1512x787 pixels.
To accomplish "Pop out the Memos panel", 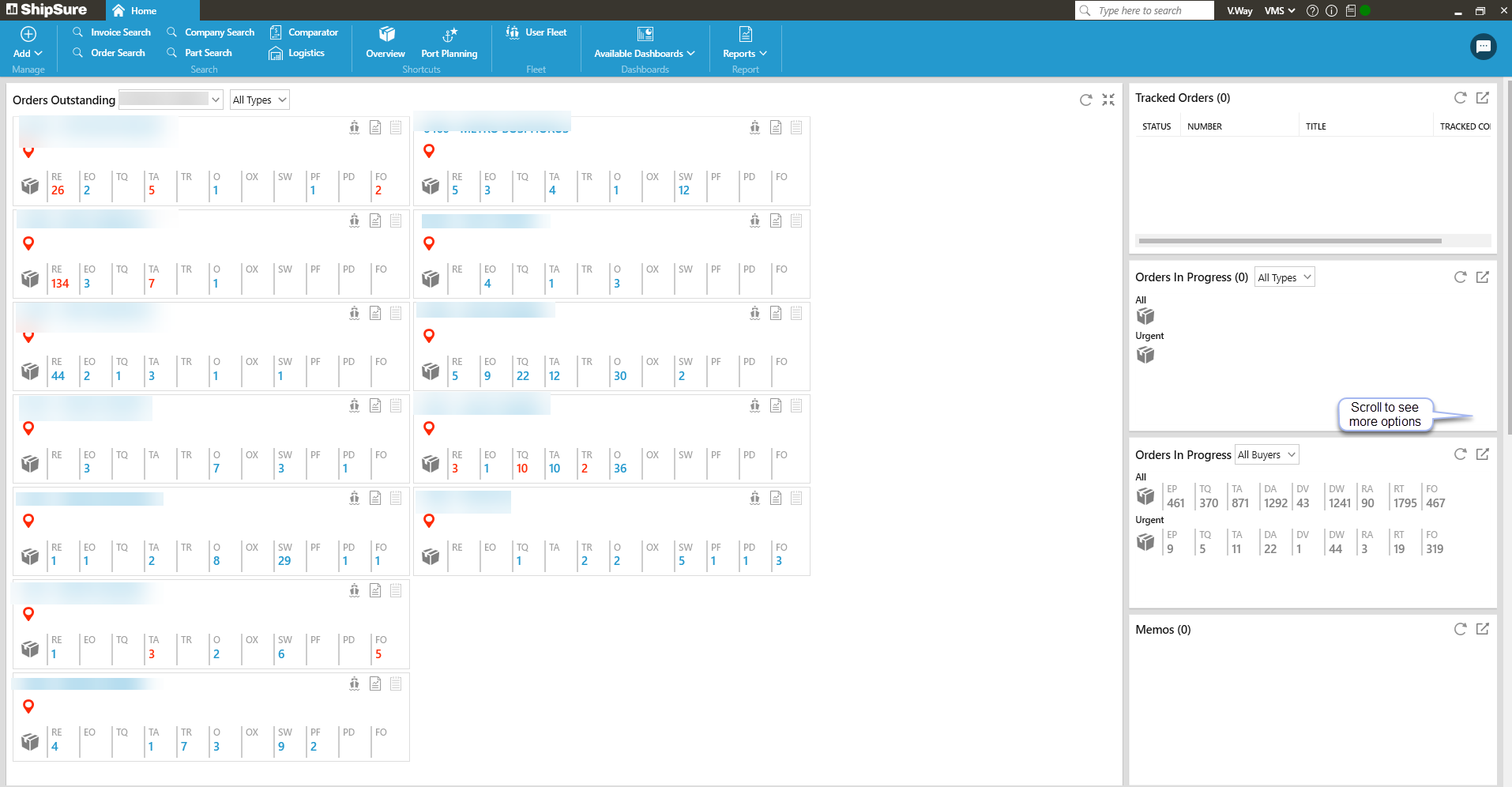I will coord(1482,629).
